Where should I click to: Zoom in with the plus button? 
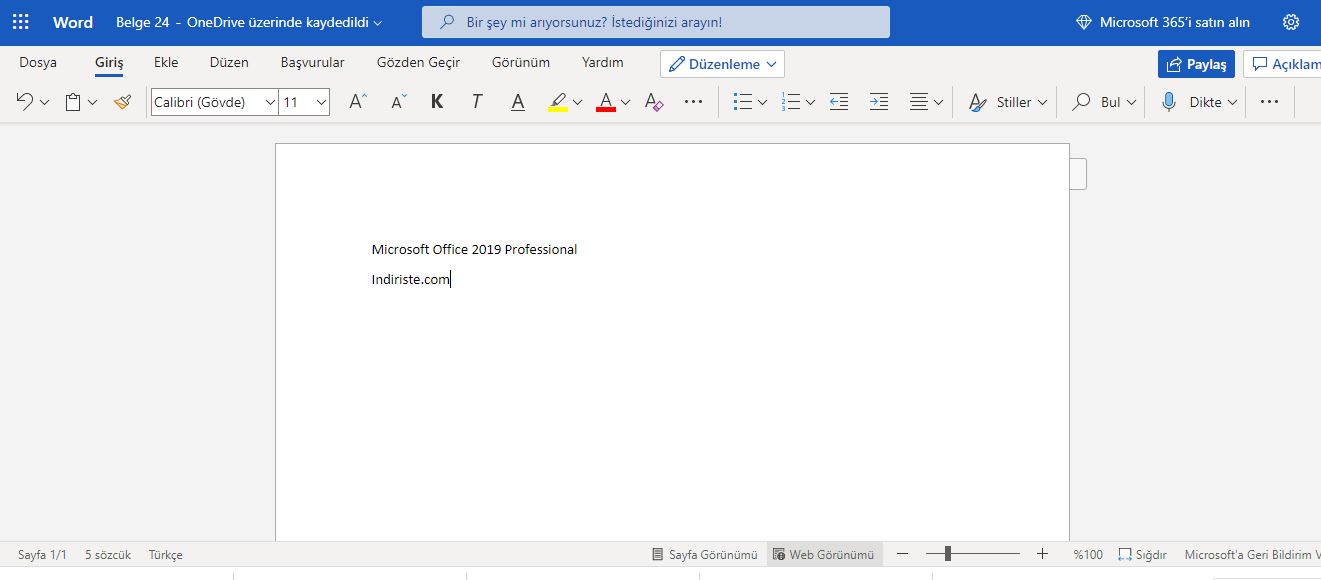(1042, 554)
